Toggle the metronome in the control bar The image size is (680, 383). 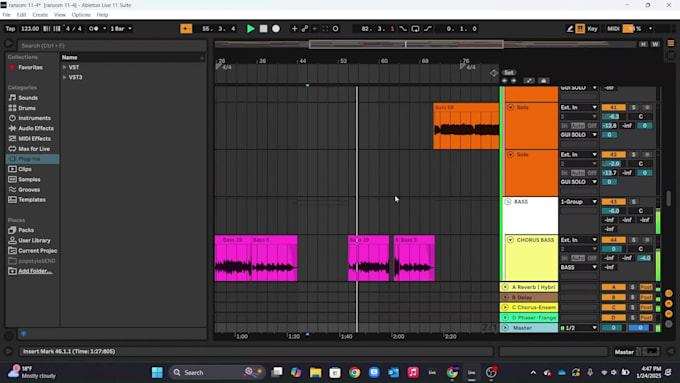94,29
